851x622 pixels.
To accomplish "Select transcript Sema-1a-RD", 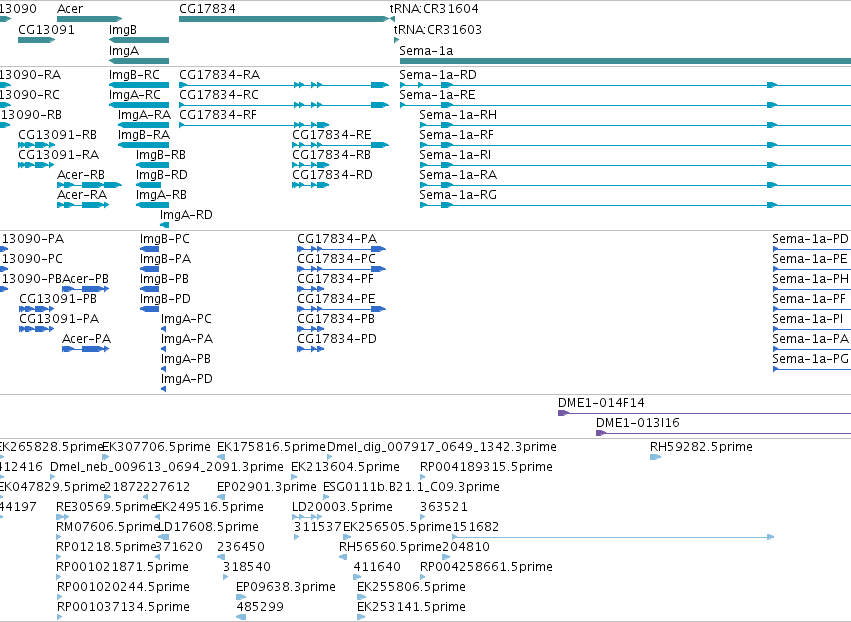I will click(625, 85).
